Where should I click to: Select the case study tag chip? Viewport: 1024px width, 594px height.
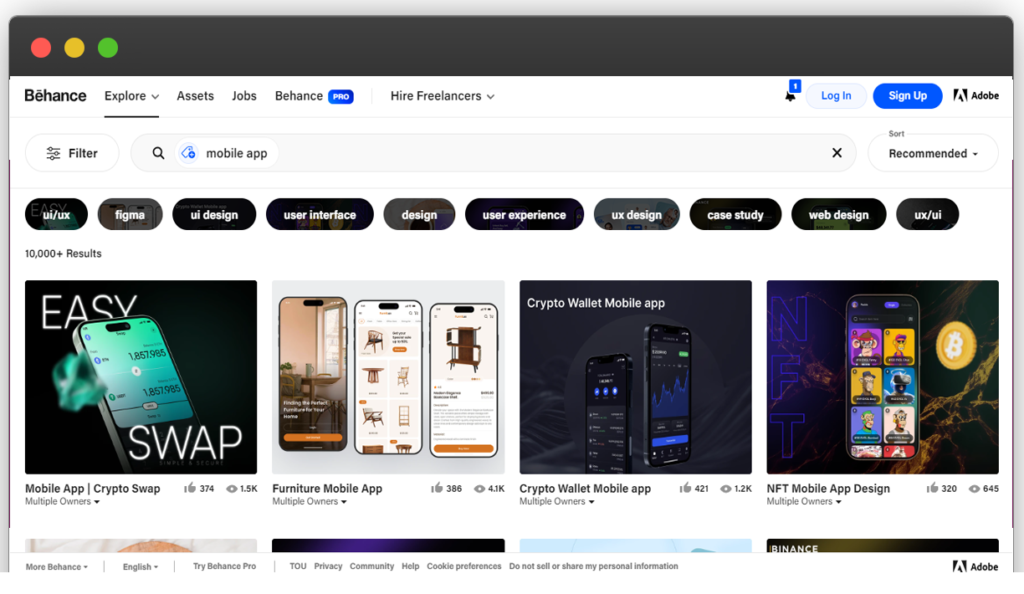tap(735, 214)
